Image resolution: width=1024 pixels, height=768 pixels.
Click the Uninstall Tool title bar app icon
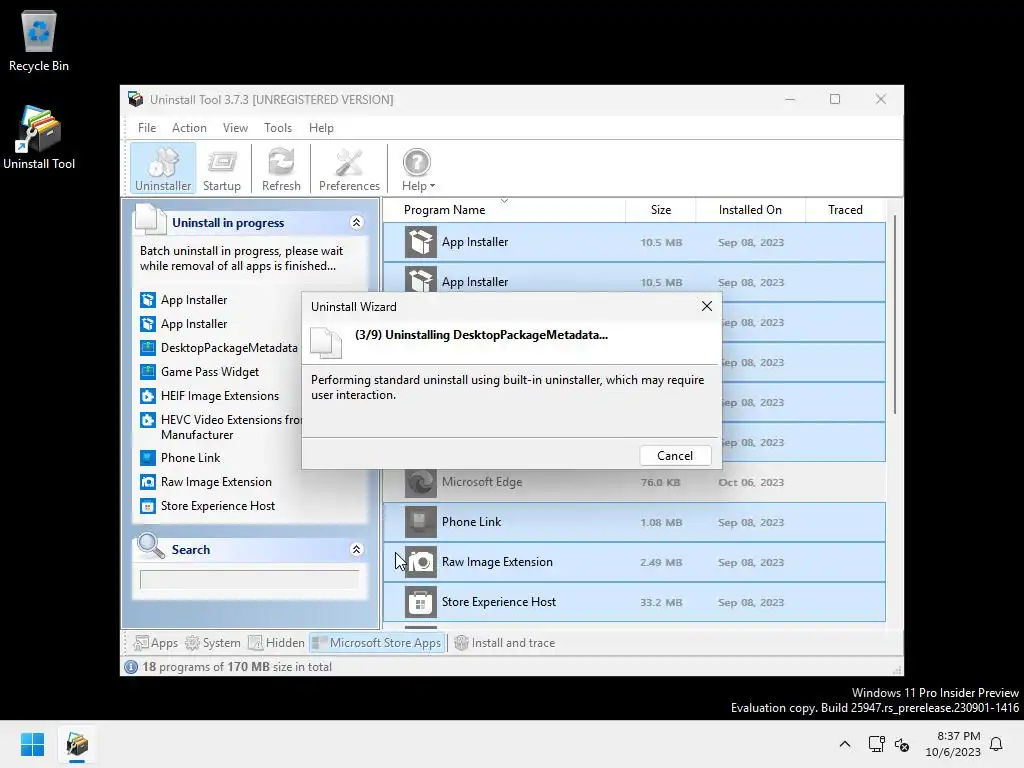click(136, 99)
